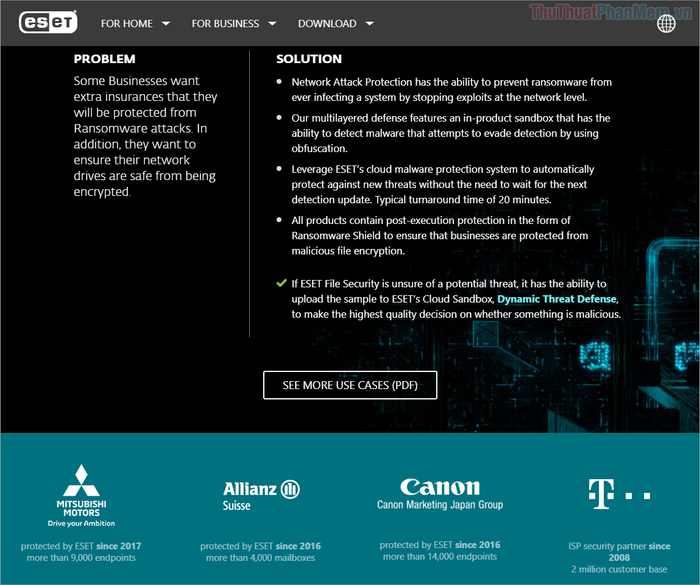The image size is (700, 585).
Task: Follow the Dynamic Threat Defense link
Action: click(557, 299)
